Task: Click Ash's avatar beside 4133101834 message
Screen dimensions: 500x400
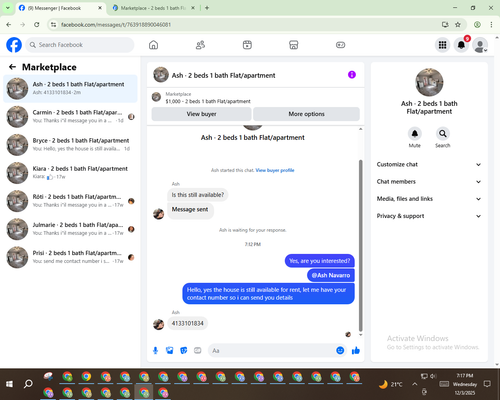Action: pyautogui.click(x=158, y=324)
